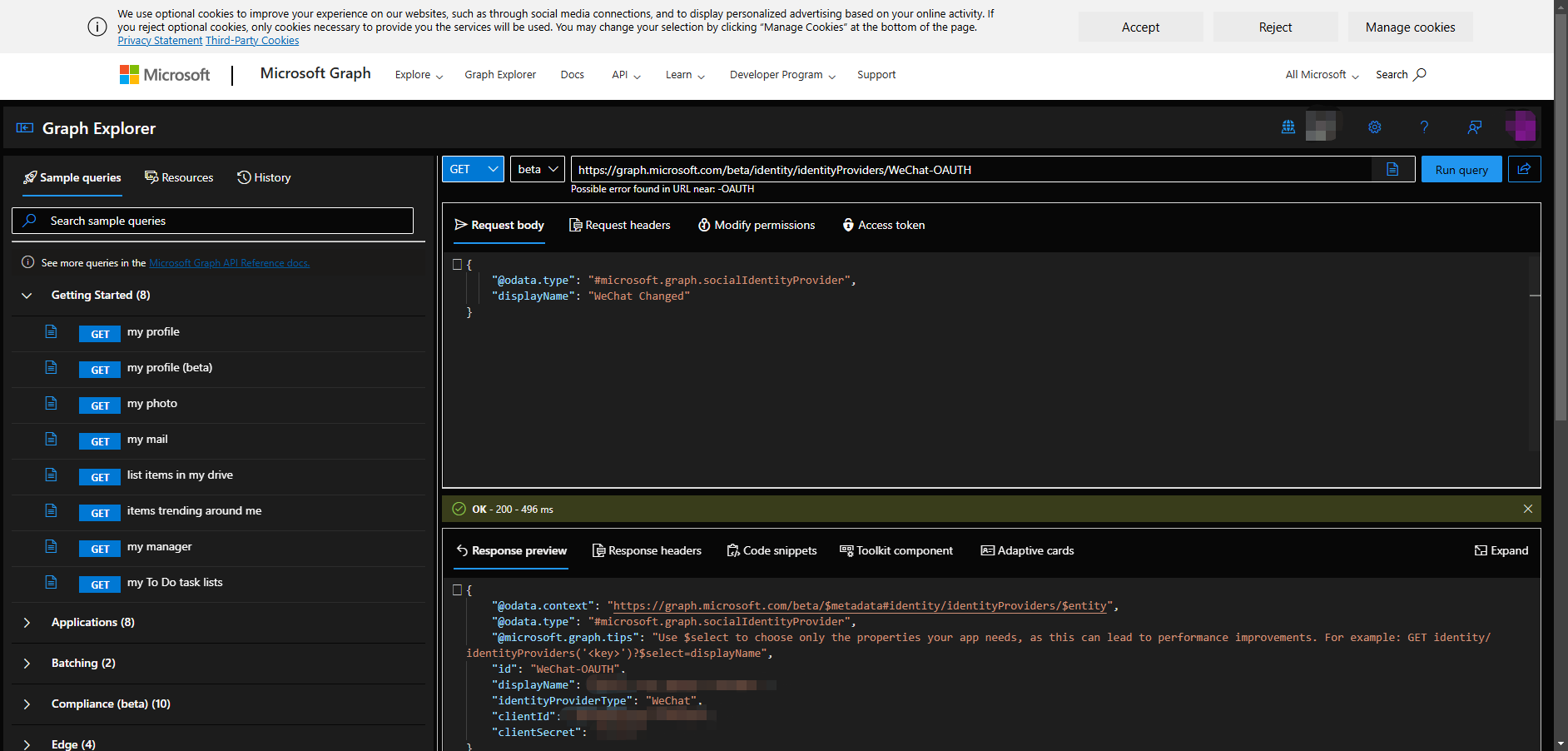
Task: Click the tenant/sandbox icon in the top bar
Action: click(x=1288, y=127)
